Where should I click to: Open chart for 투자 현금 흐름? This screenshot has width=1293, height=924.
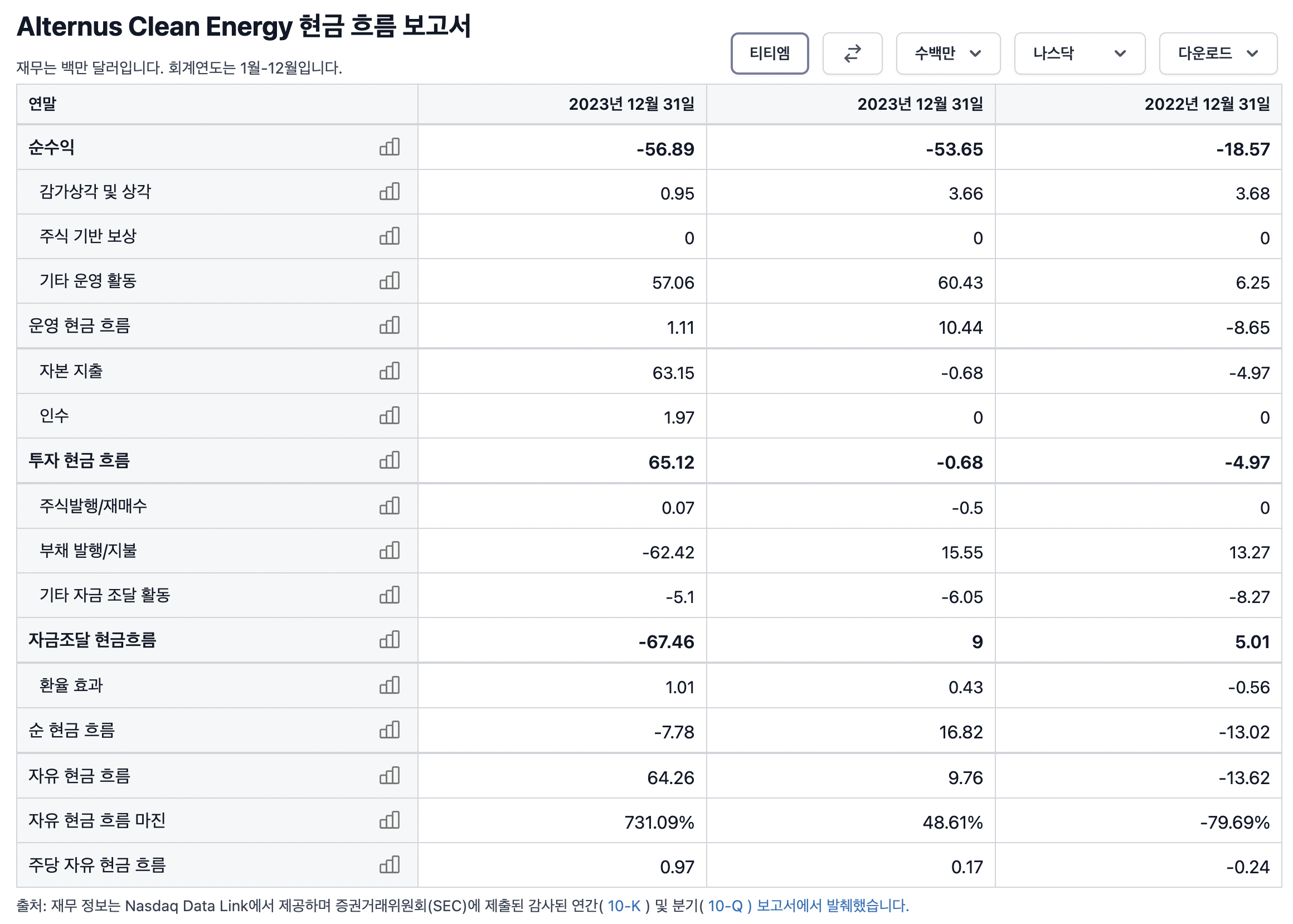click(390, 460)
